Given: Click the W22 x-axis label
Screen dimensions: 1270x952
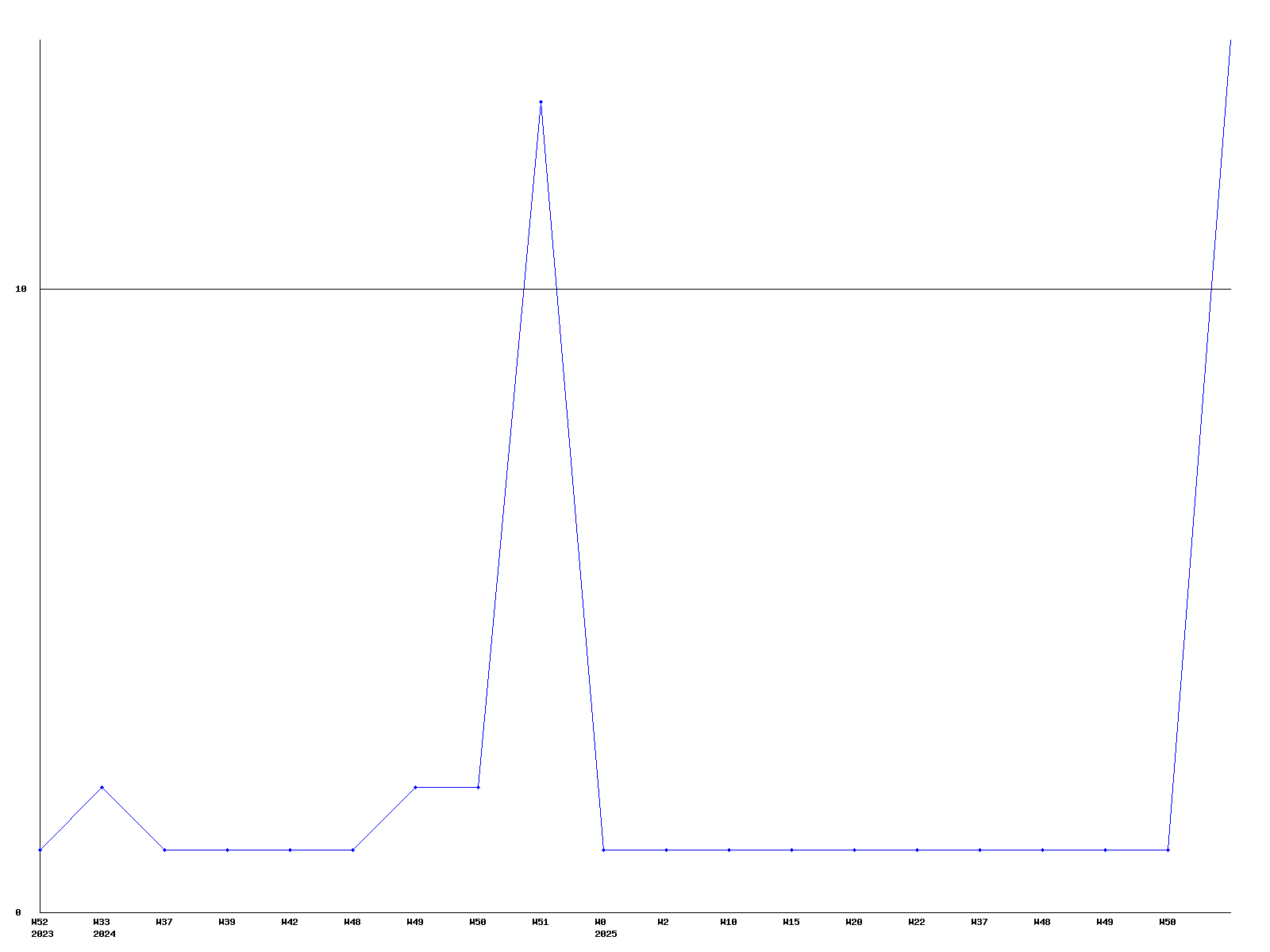Looking at the screenshot, I should click(917, 922).
